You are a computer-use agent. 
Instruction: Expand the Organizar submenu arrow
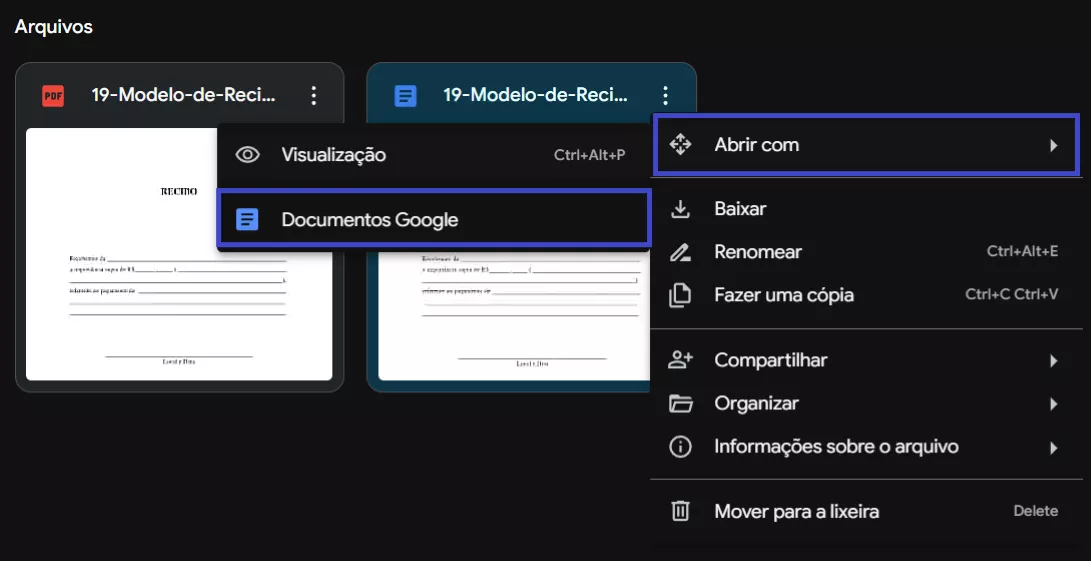tap(1053, 404)
